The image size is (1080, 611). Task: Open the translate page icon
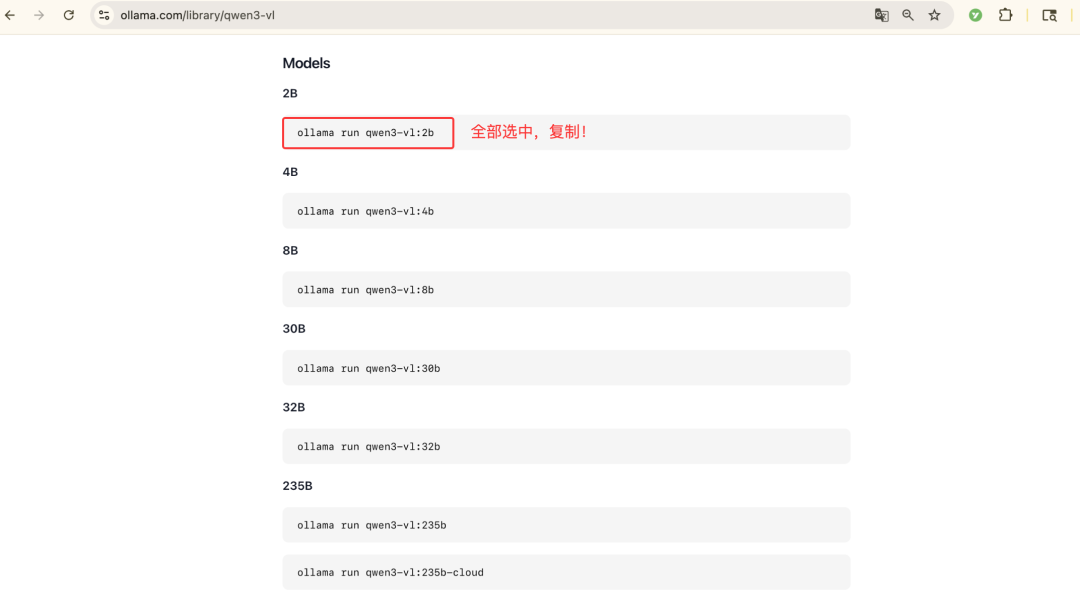coord(881,15)
